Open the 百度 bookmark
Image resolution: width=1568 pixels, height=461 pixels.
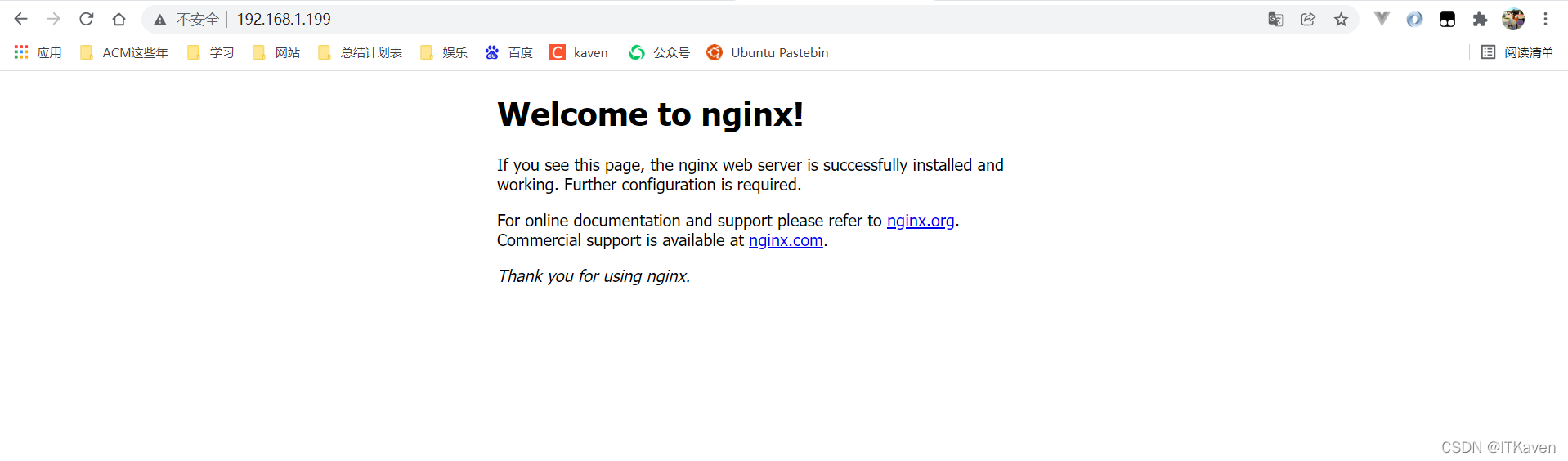coord(509,52)
